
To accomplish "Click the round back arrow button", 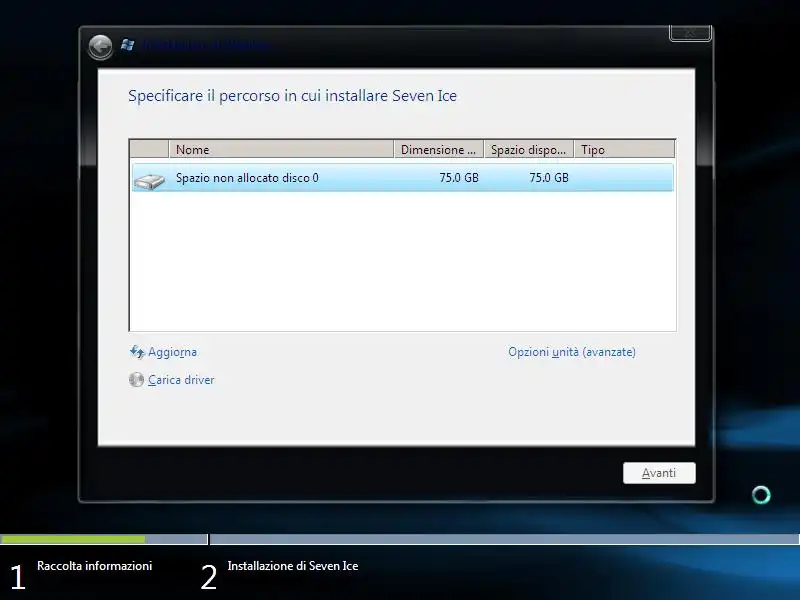I will pyautogui.click(x=100, y=47).
